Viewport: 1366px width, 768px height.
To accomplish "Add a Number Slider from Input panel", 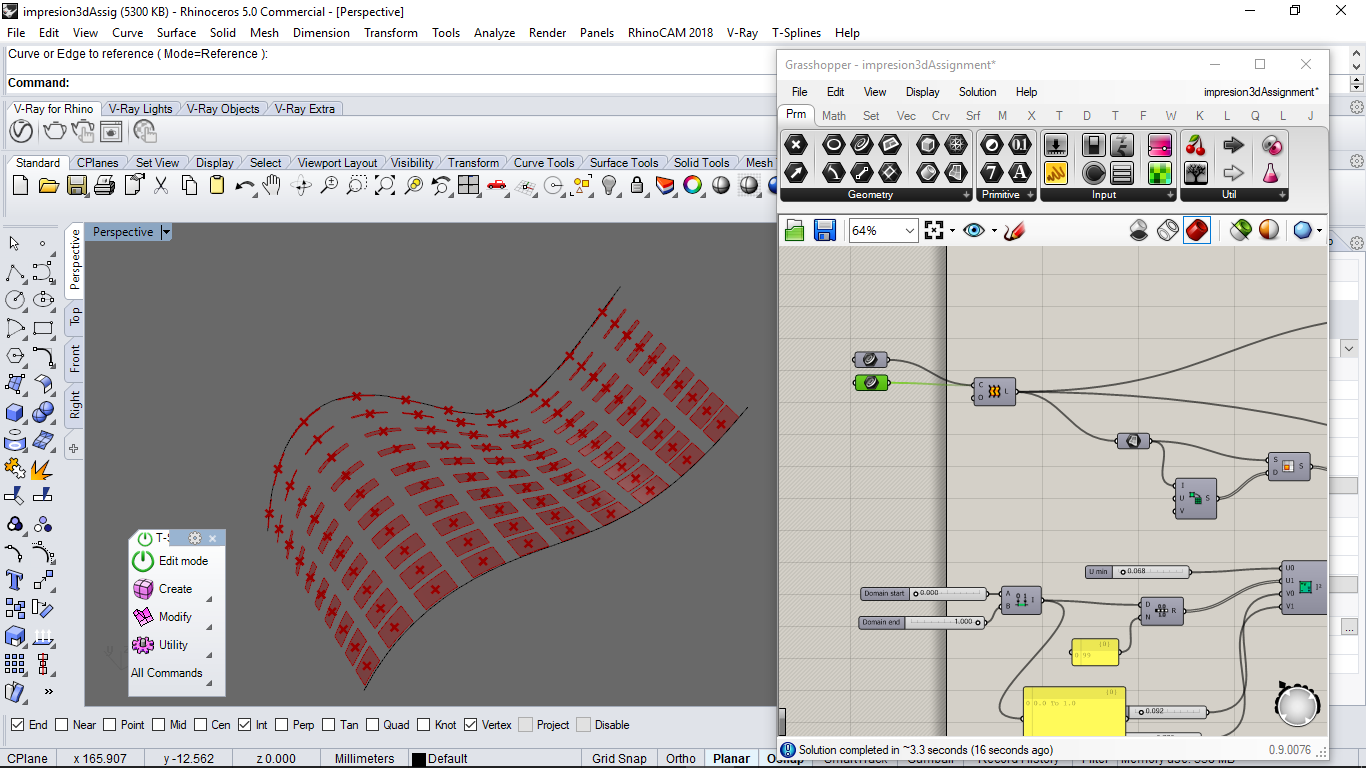I will point(1055,145).
